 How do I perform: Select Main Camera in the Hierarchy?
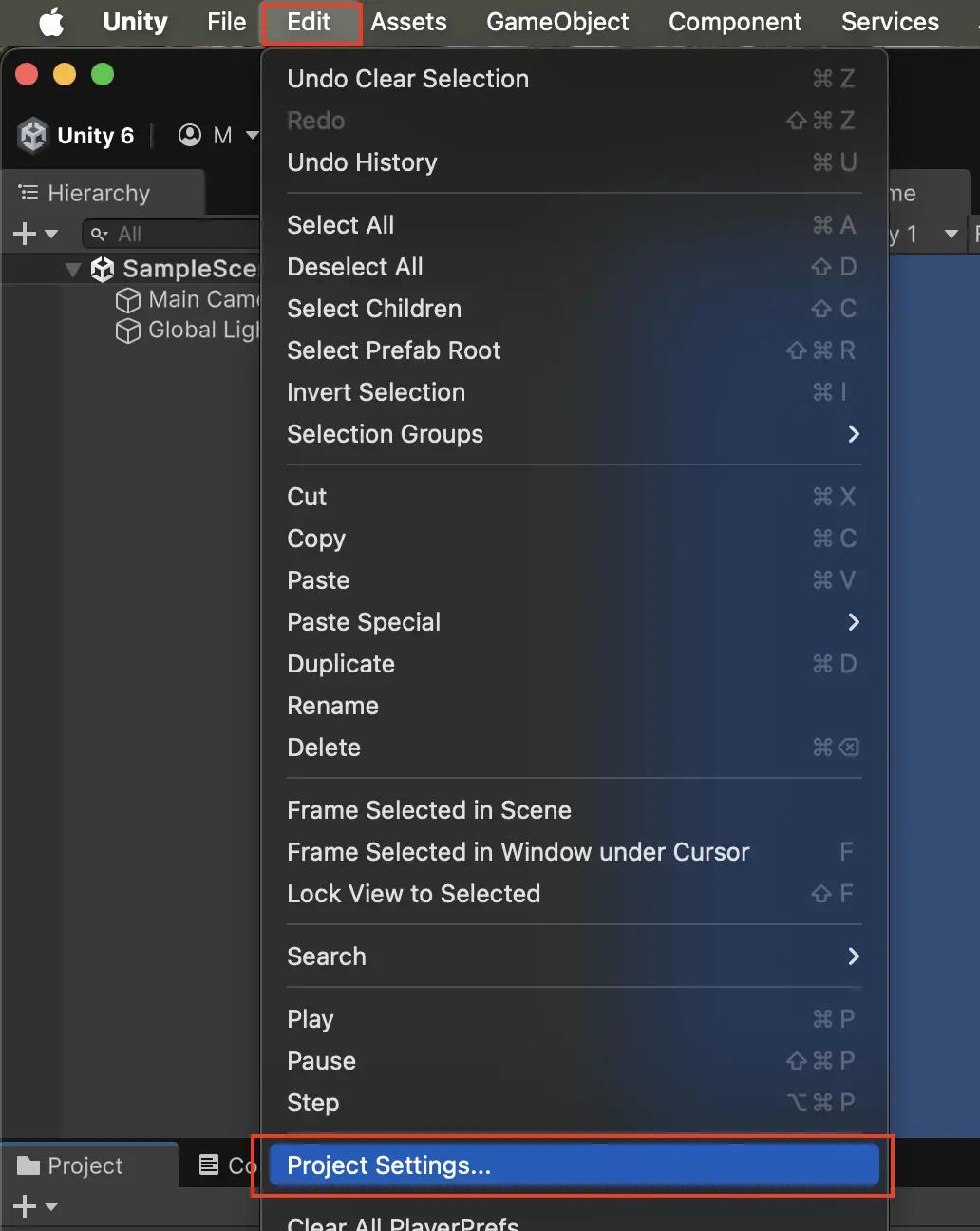(x=186, y=300)
